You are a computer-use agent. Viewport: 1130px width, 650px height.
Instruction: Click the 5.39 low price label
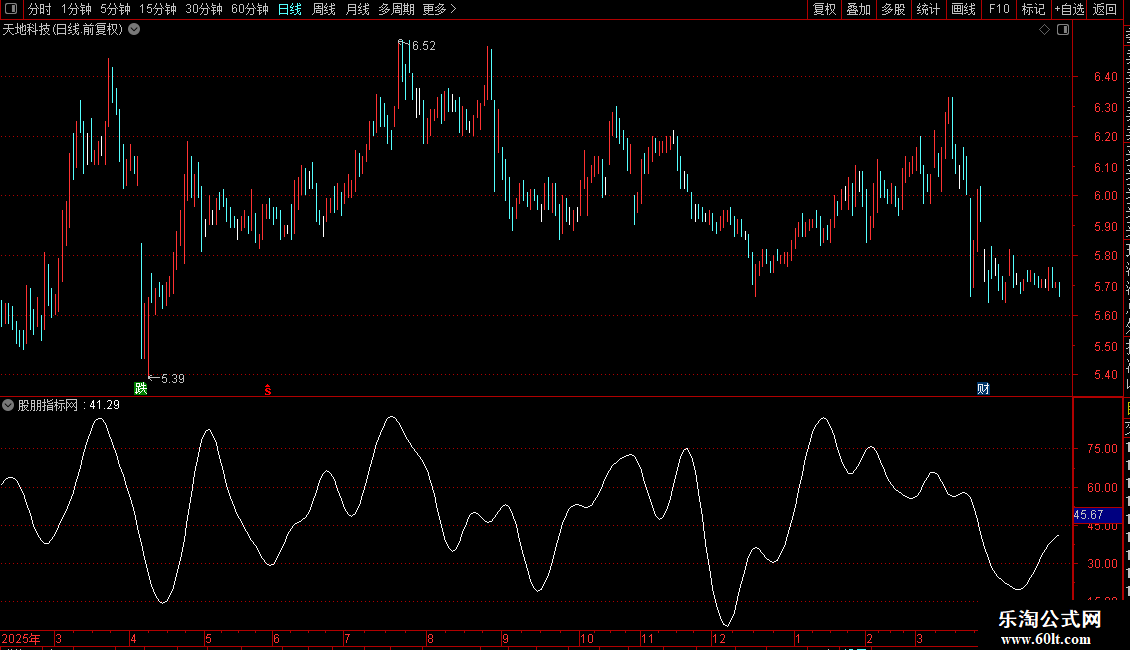(173, 379)
